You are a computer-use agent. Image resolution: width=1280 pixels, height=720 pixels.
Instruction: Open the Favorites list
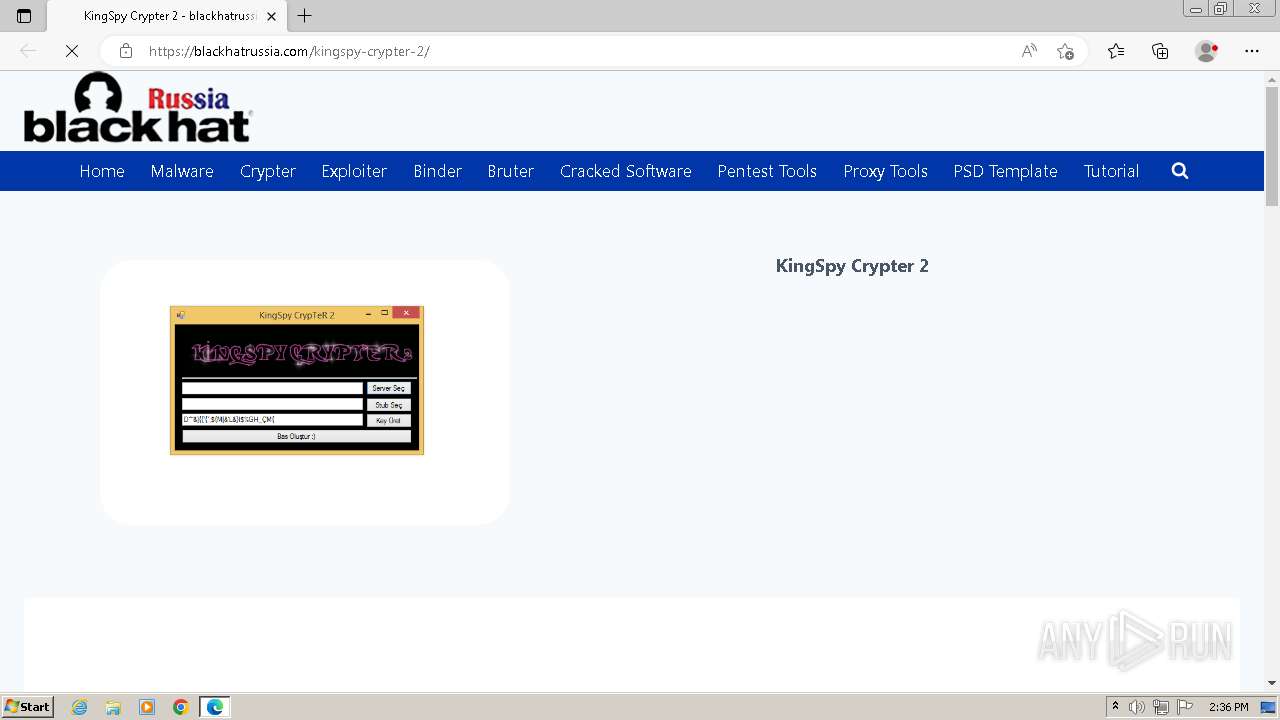click(x=1116, y=51)
